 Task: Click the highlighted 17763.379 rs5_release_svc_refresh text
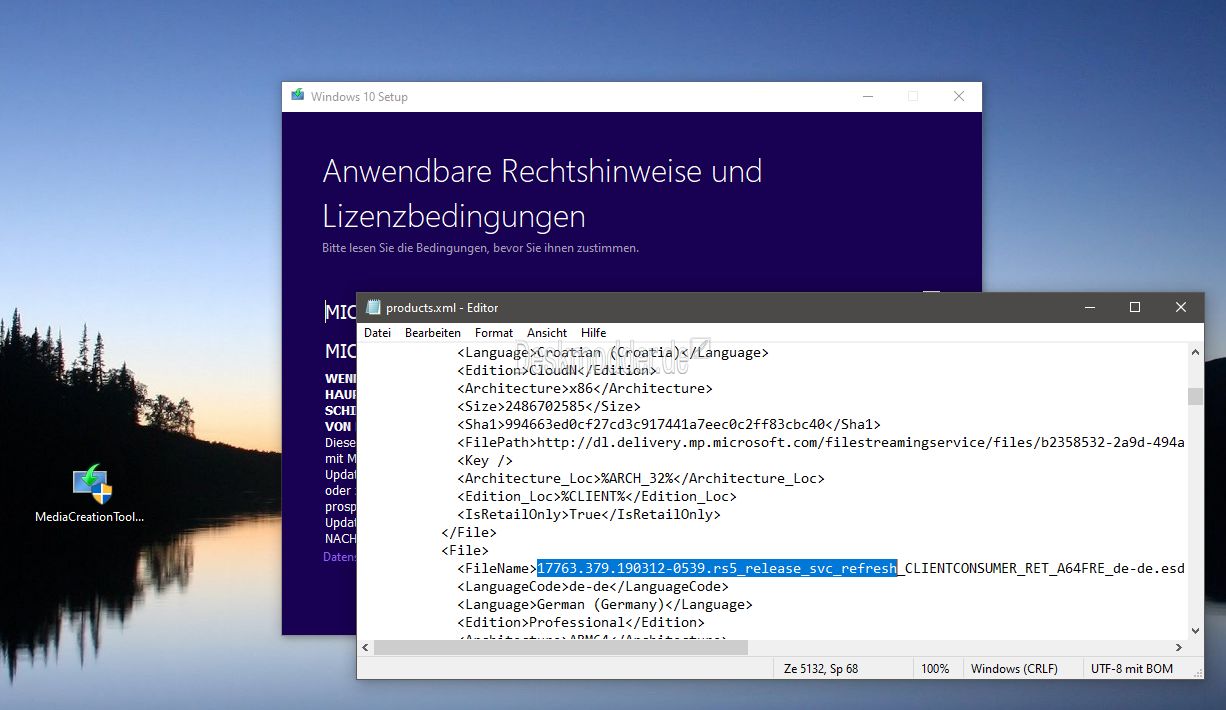717,568
